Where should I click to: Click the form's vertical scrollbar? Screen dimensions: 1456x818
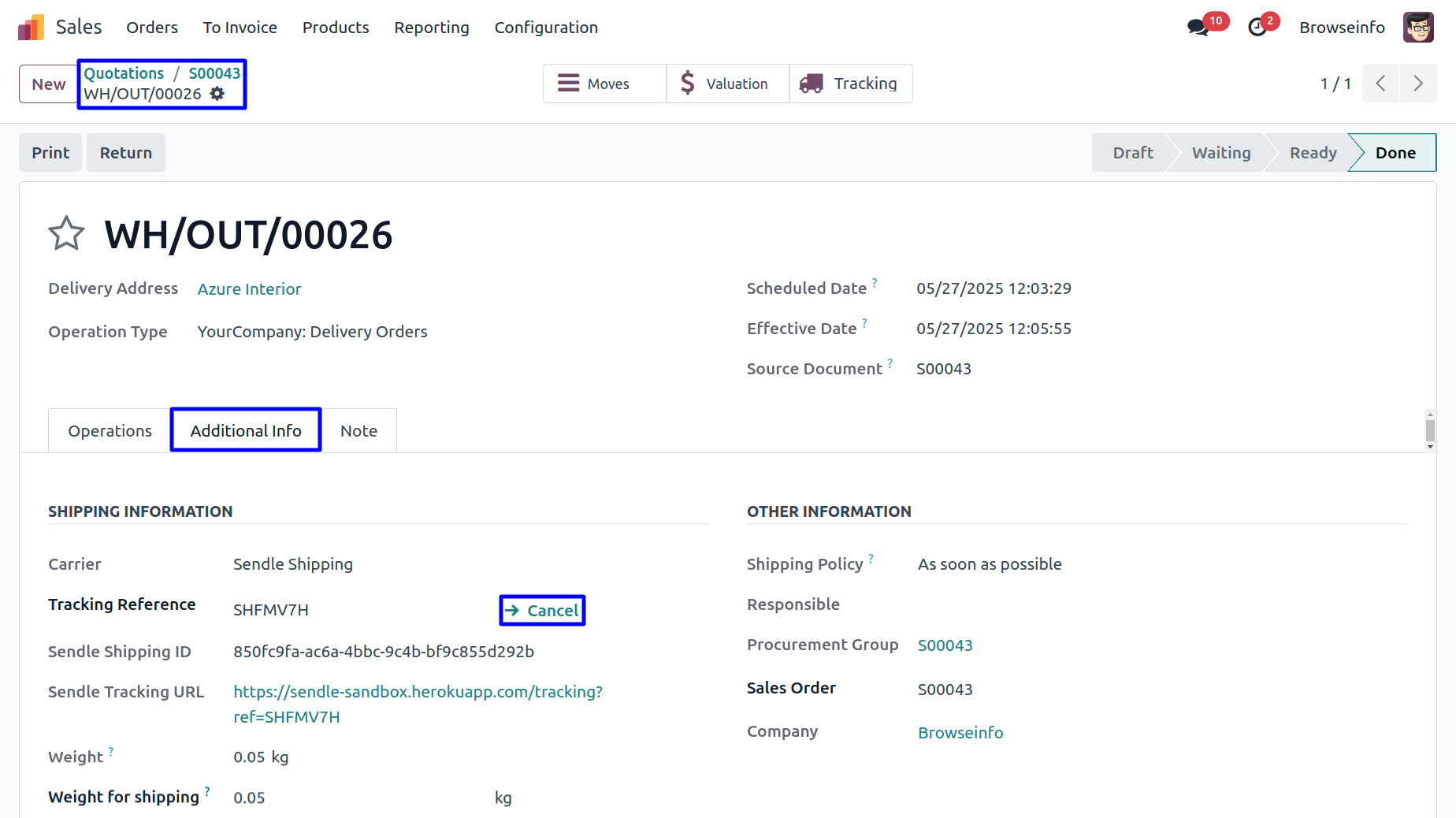click(x=1430, y=430)
